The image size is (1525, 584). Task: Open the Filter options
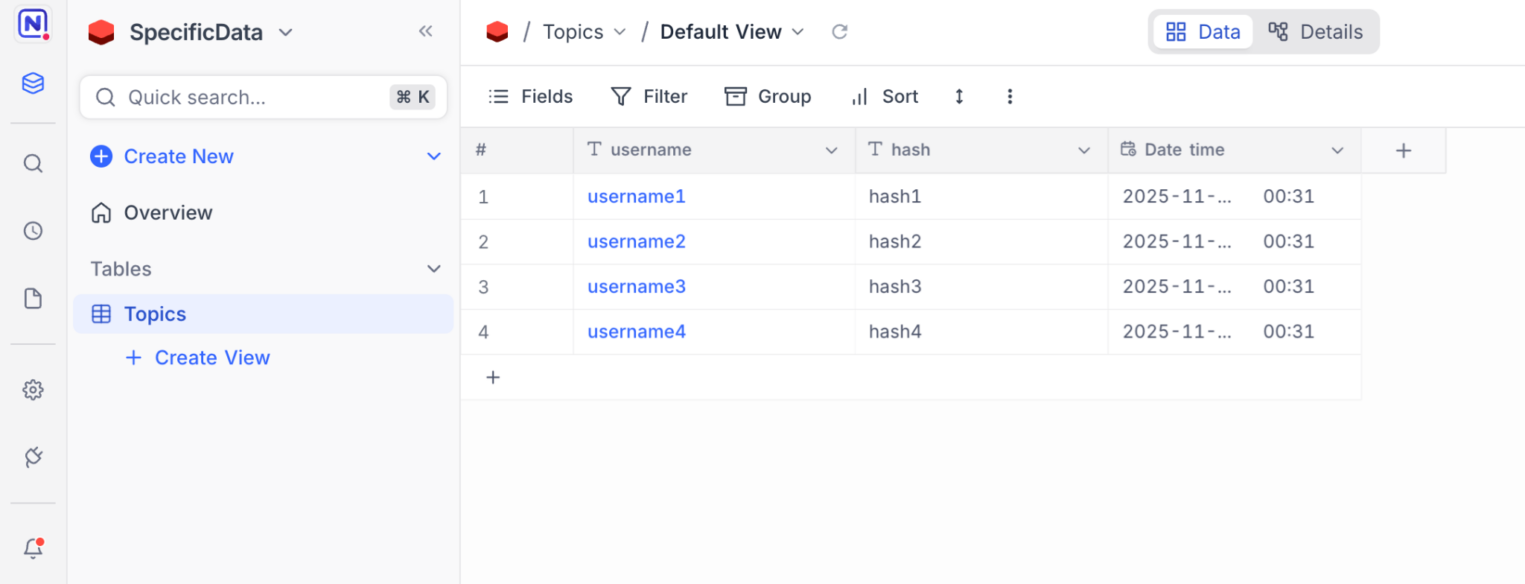coord(649,96)
